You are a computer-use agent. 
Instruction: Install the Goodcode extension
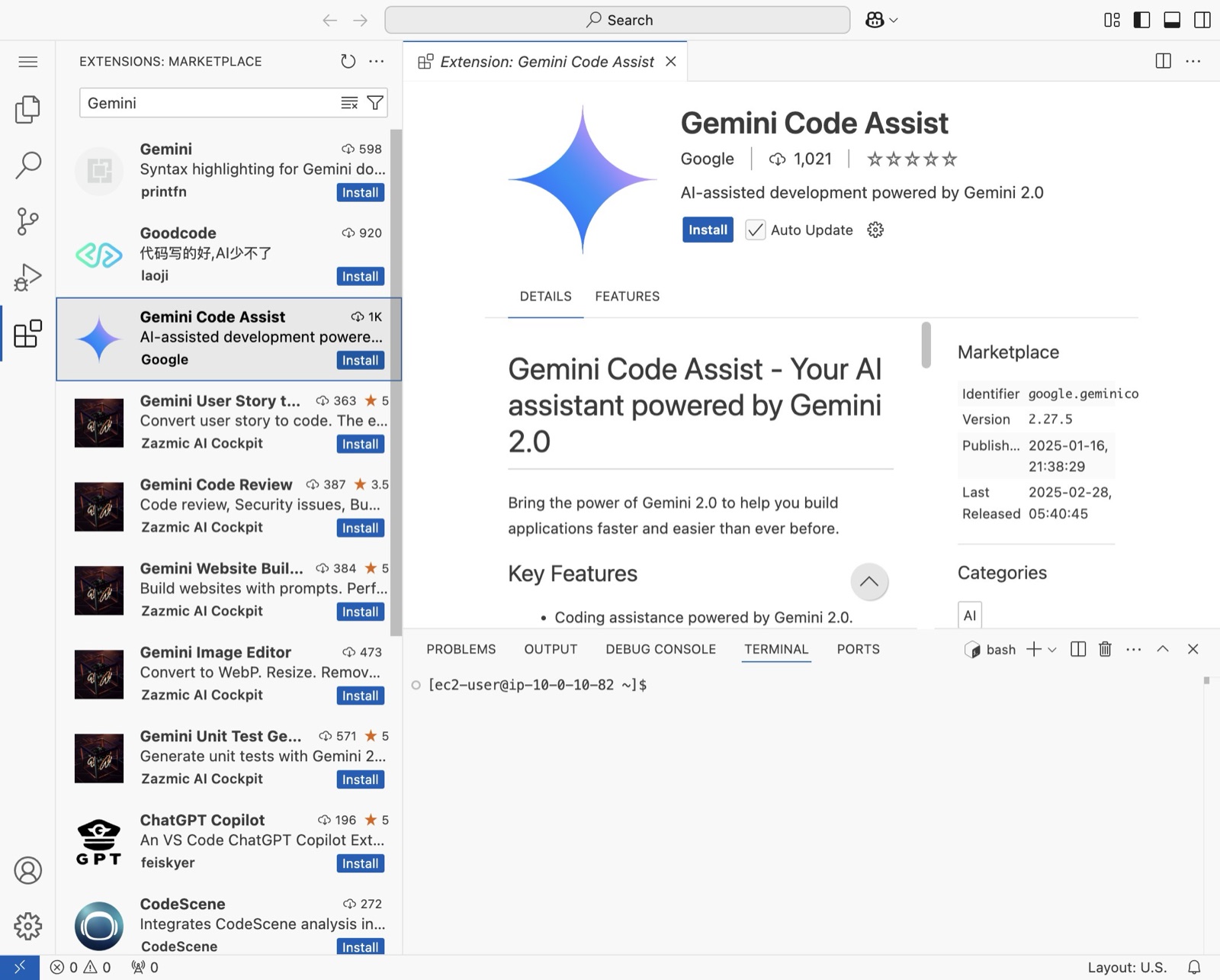tap(360, 276)
